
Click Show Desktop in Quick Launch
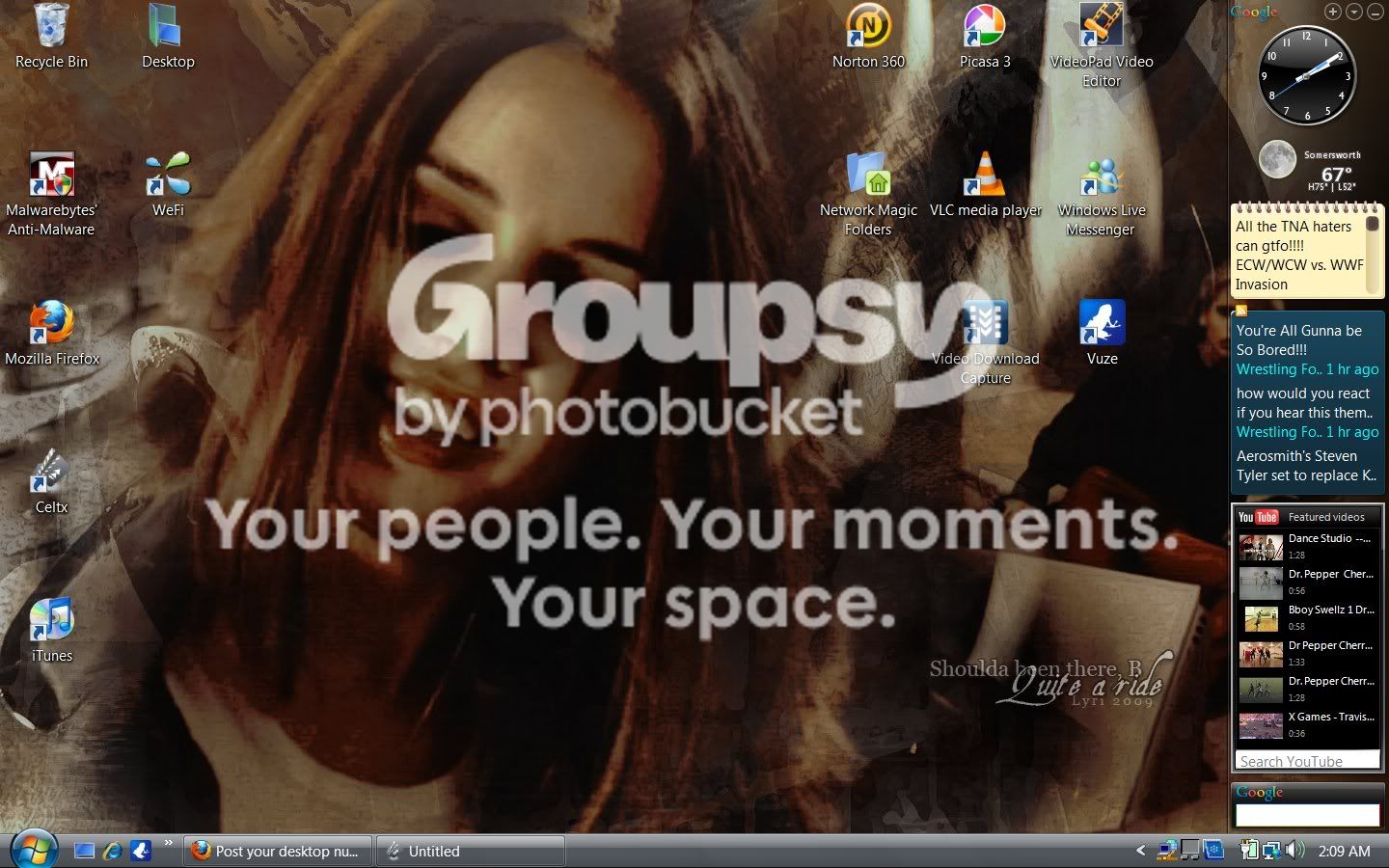coord(85,851)
